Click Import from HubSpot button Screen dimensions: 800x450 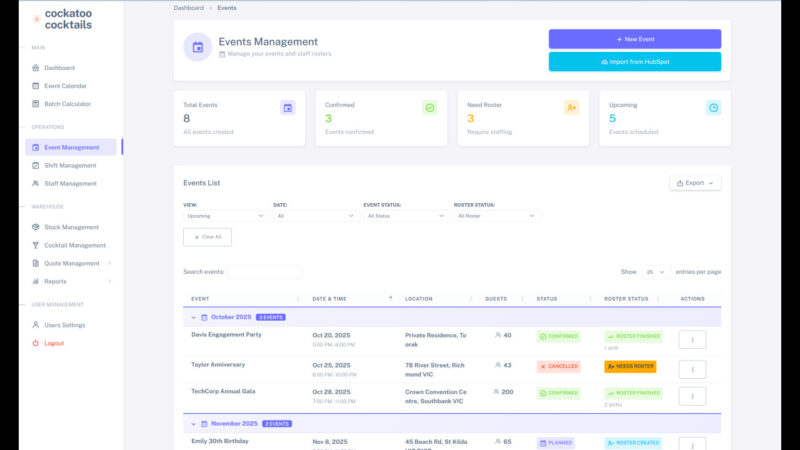(634, 62)
